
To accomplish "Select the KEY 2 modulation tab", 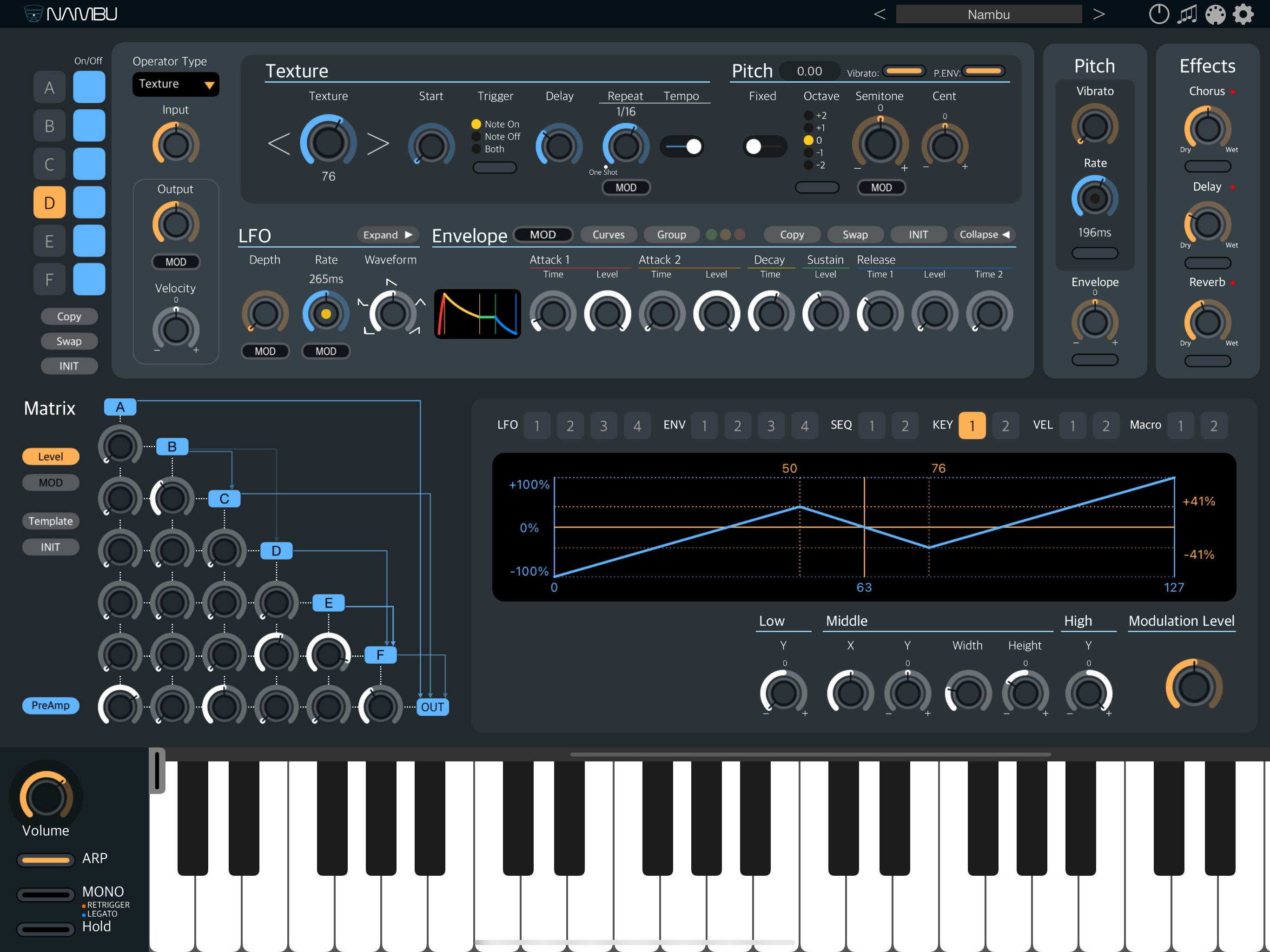I will point(1005,425).
